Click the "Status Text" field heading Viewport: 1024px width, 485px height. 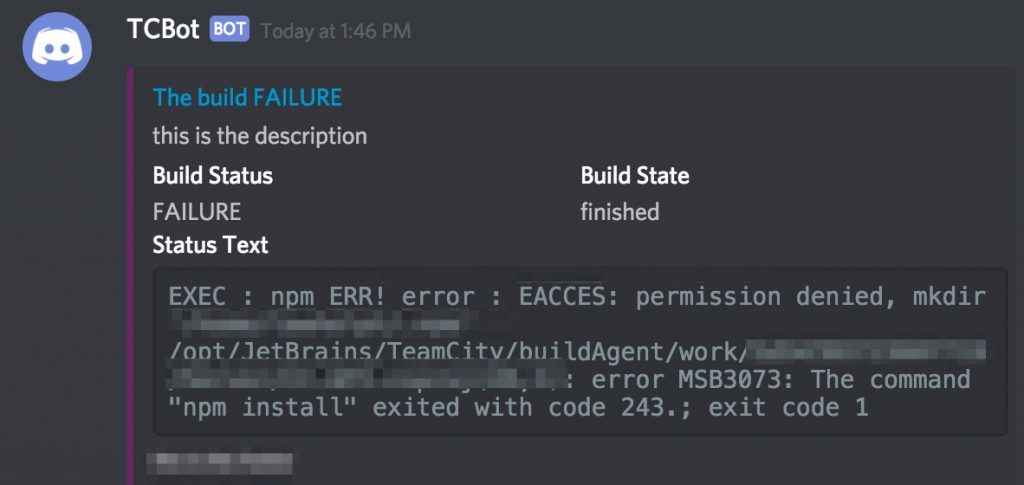click(210, 245)
